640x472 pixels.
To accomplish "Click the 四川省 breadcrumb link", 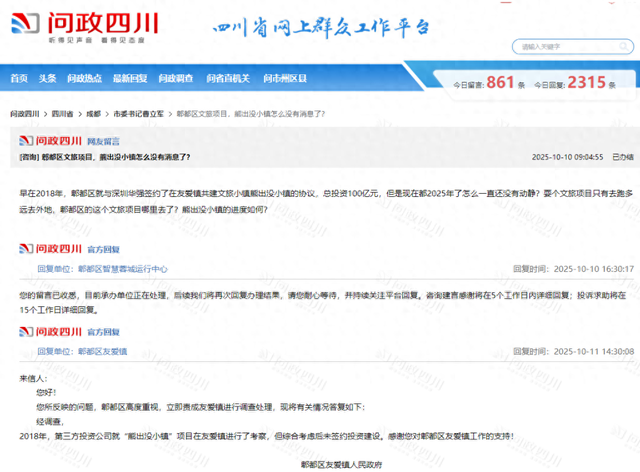I will [62, 114].
